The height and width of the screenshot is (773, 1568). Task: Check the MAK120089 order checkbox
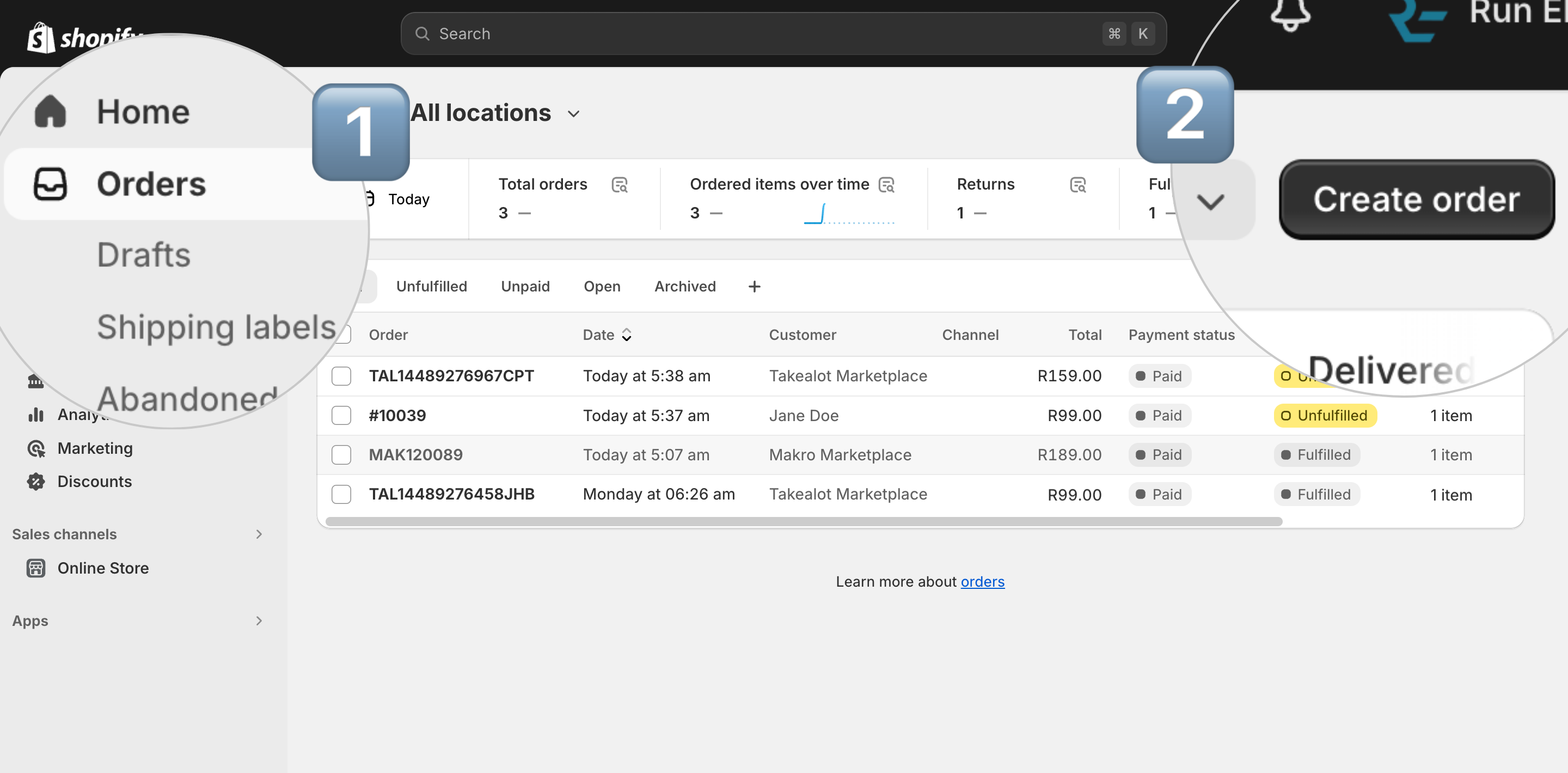(341, 455)
